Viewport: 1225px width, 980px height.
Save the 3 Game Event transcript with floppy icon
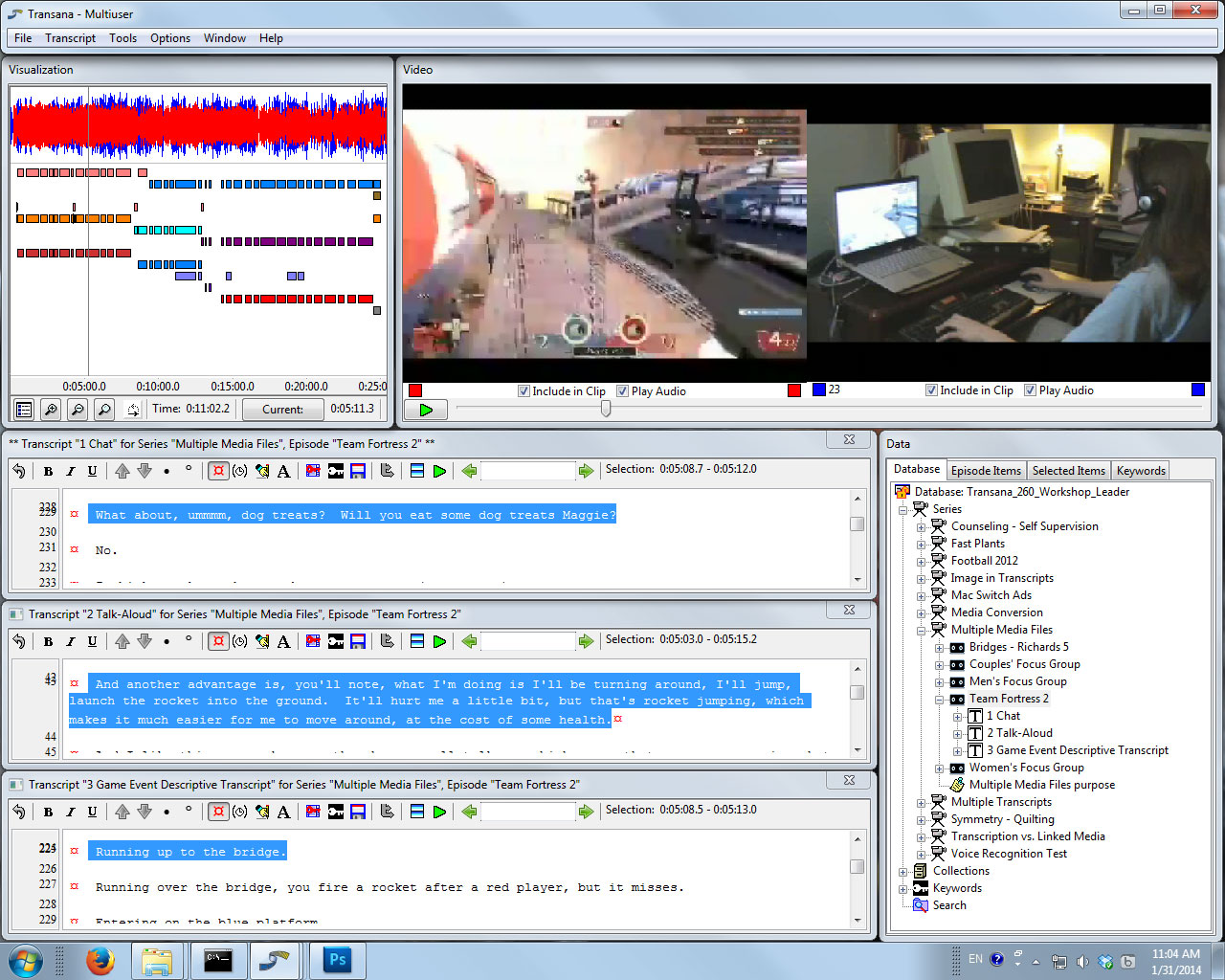(358, 812)
